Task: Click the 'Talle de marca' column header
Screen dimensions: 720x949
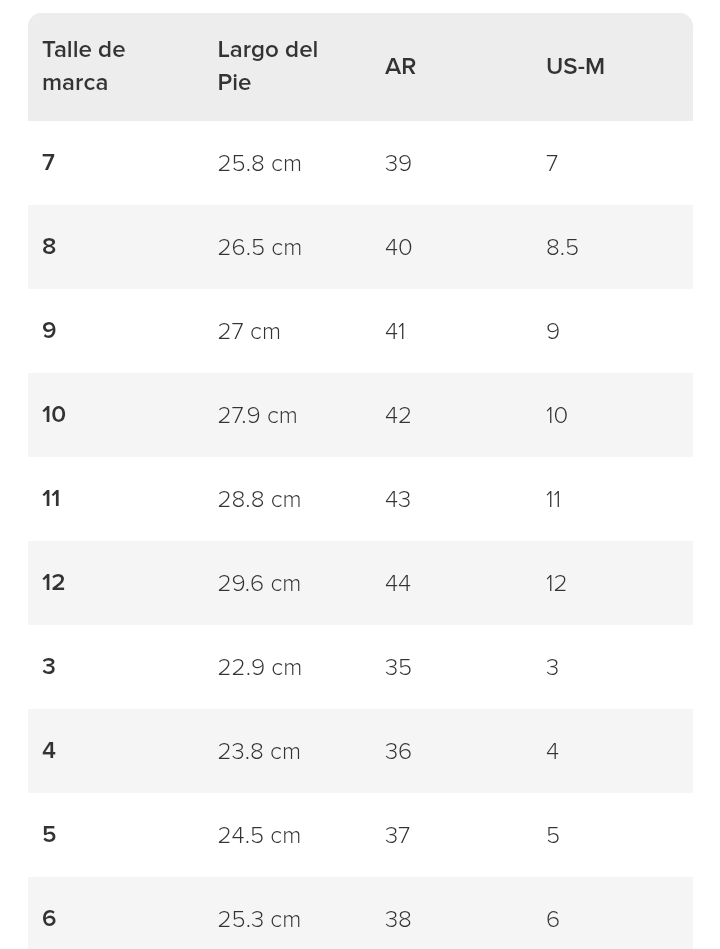Action: coord(83,66)
